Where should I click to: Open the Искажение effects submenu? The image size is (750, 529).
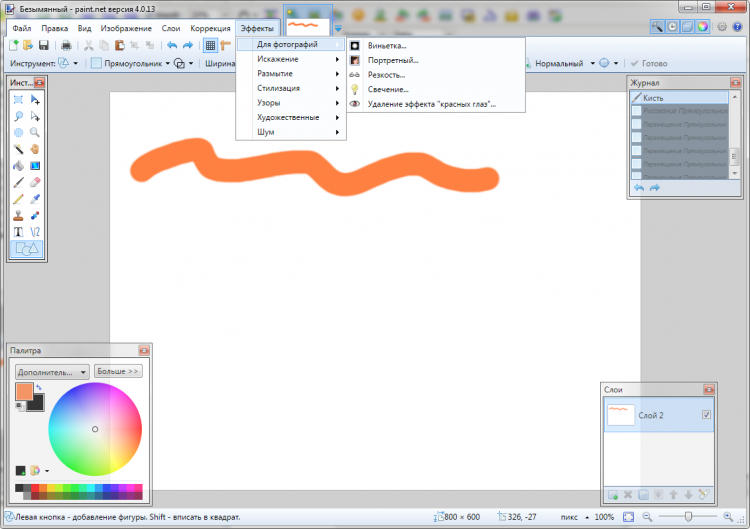pos(291,59)
